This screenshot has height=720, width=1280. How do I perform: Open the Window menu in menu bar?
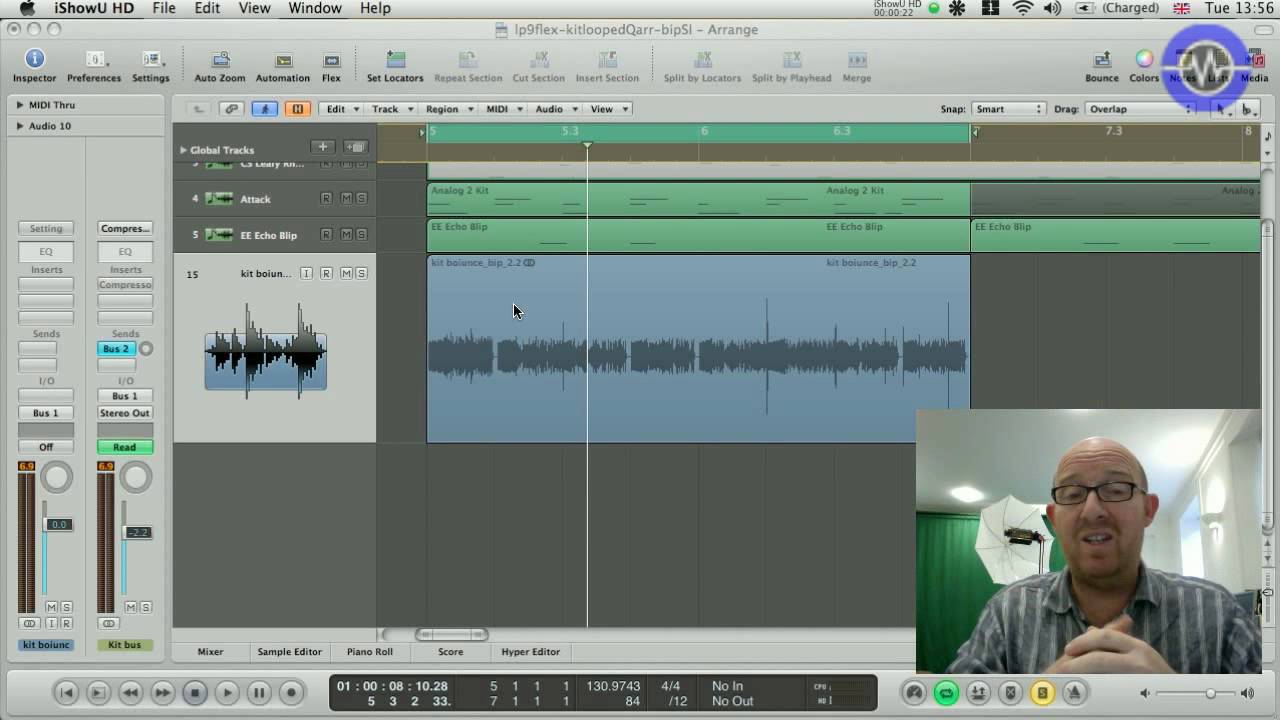pyautogui.click(x=315, y=8)
